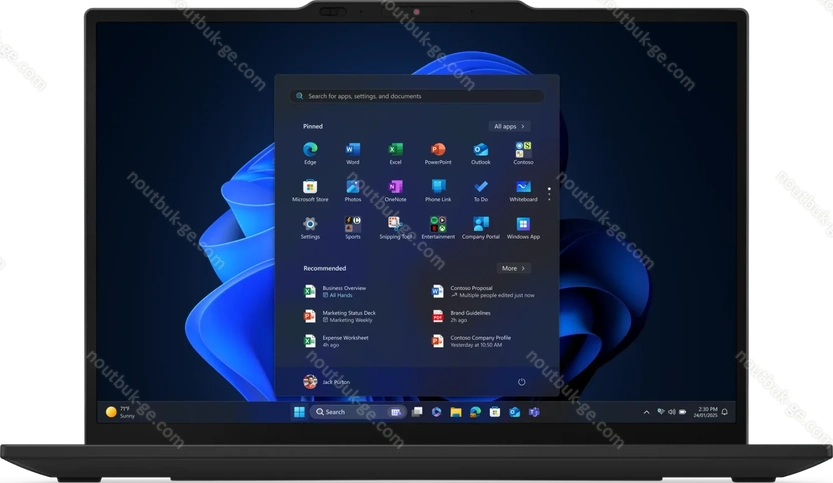Expand the Contoso app folder
Image resolution: width=833 pixels, height=483 pixels.
(x=523, y=151)
